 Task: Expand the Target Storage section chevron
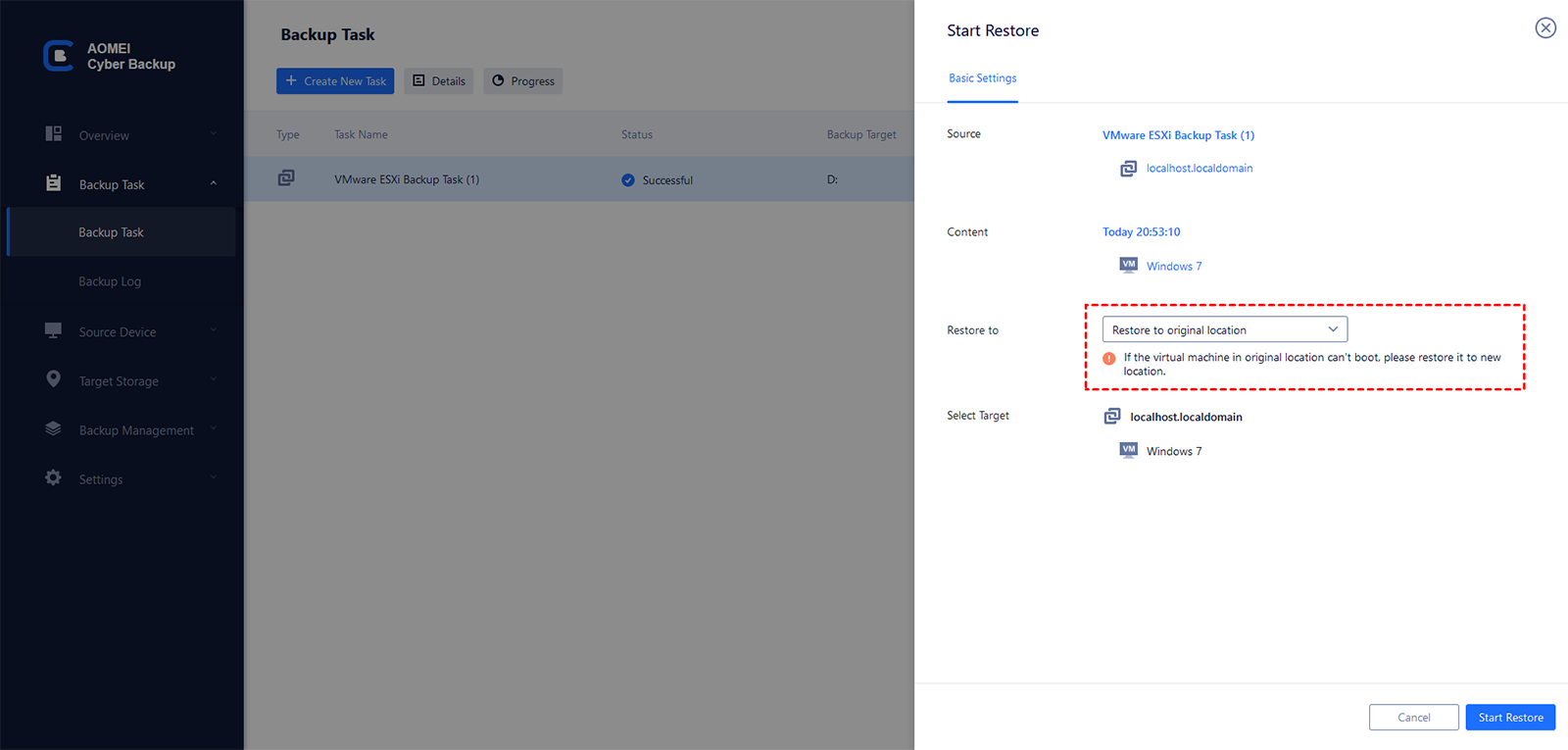[x=214, y=379]
